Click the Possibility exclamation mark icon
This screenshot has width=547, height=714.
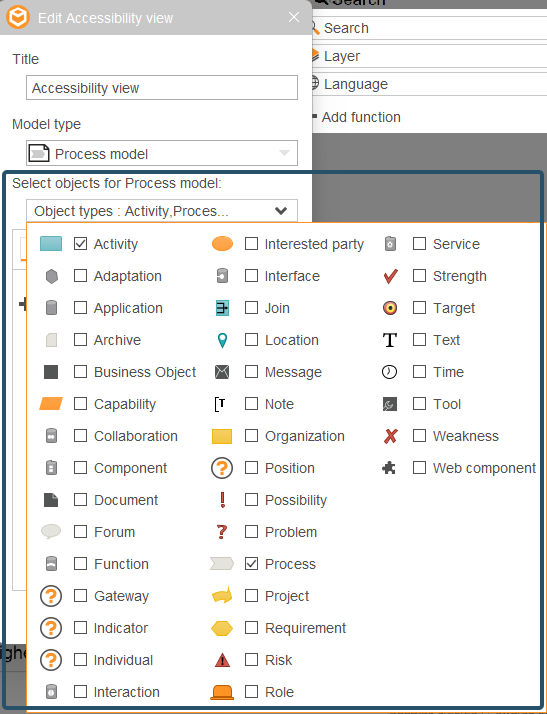tap(222, 500)
